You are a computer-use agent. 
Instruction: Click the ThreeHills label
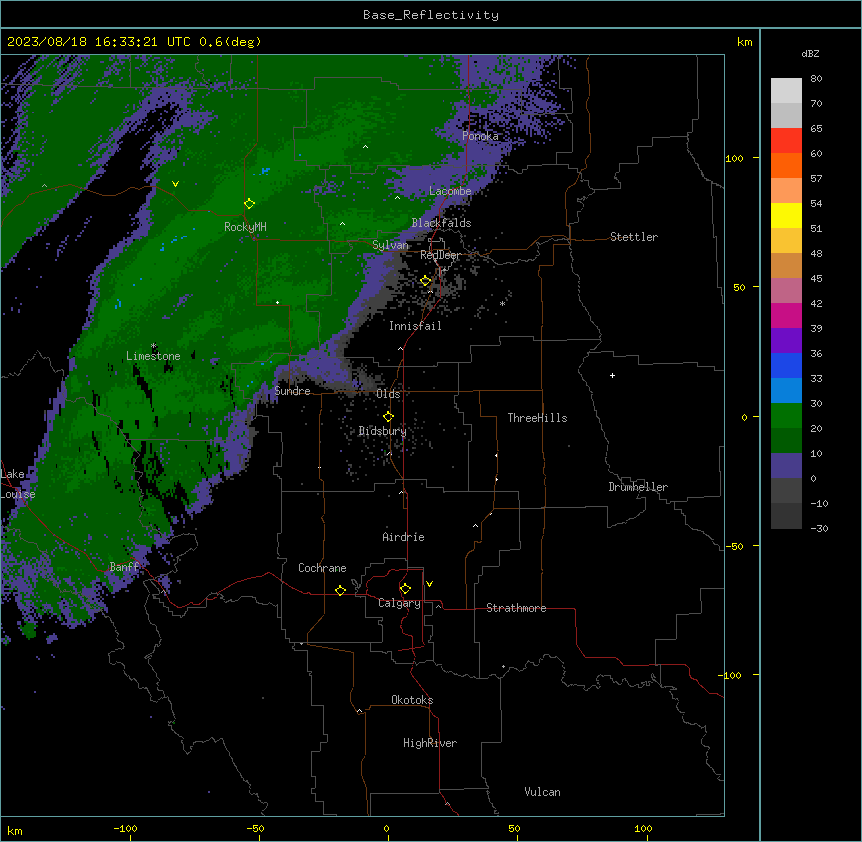pos(537,418)
